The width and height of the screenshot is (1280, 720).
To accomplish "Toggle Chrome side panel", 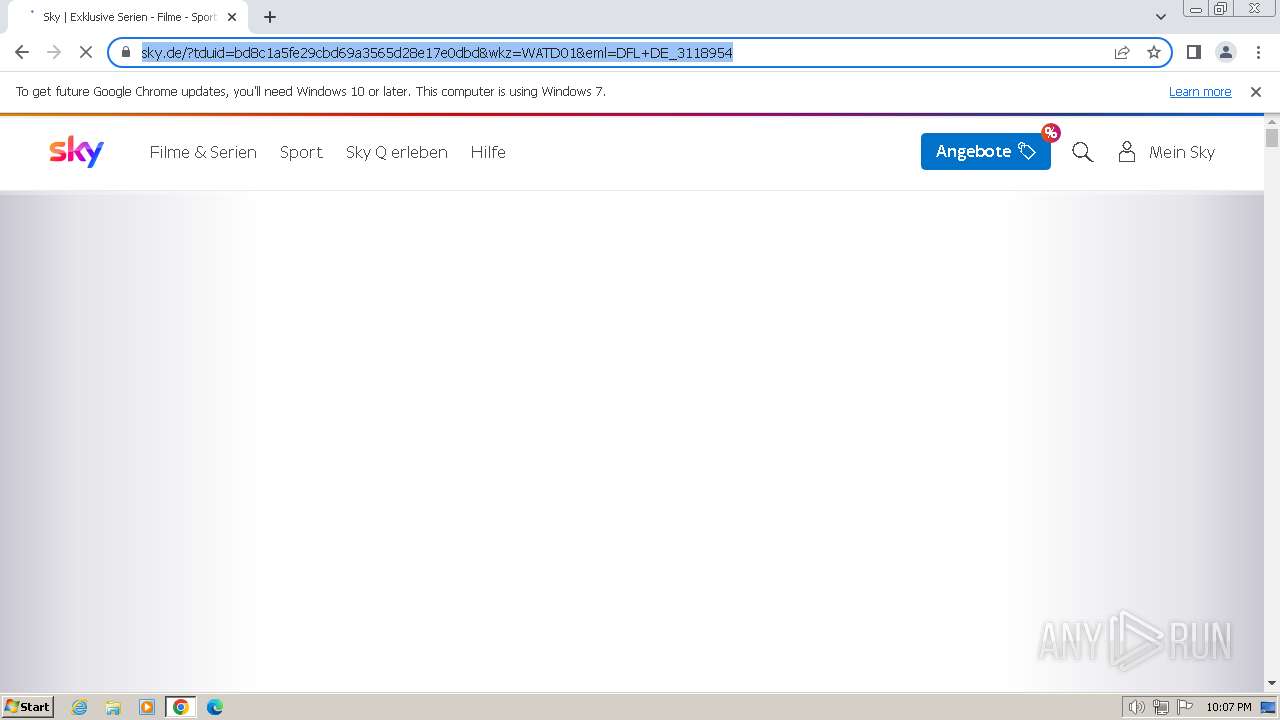I will coord(1193,52).
